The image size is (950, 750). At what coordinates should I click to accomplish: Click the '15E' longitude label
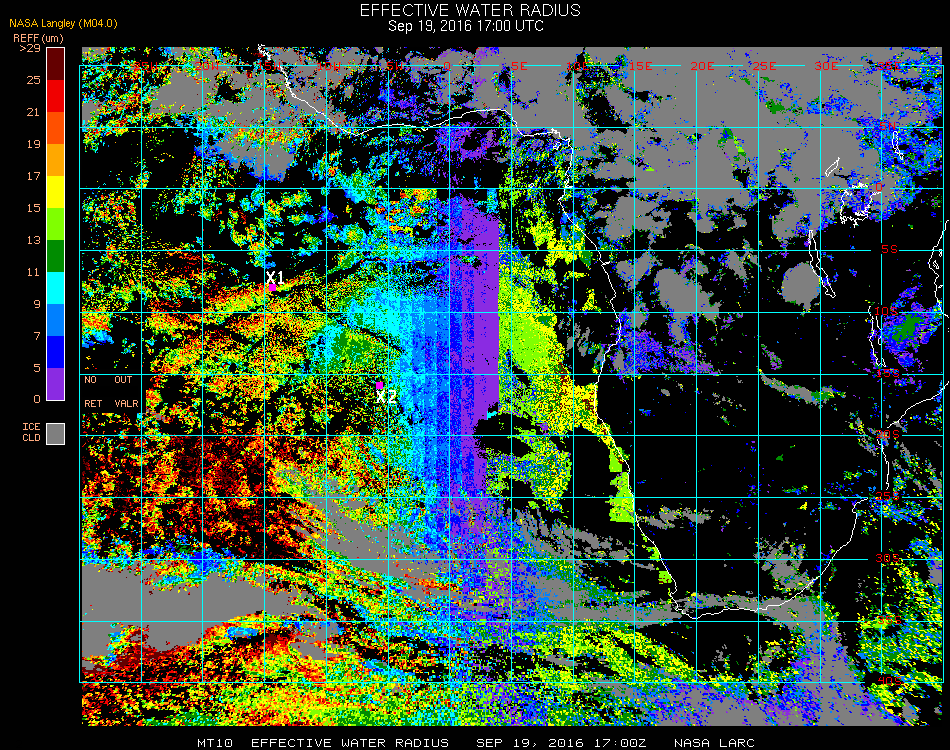pyautogui.click(x=640, y=66)
